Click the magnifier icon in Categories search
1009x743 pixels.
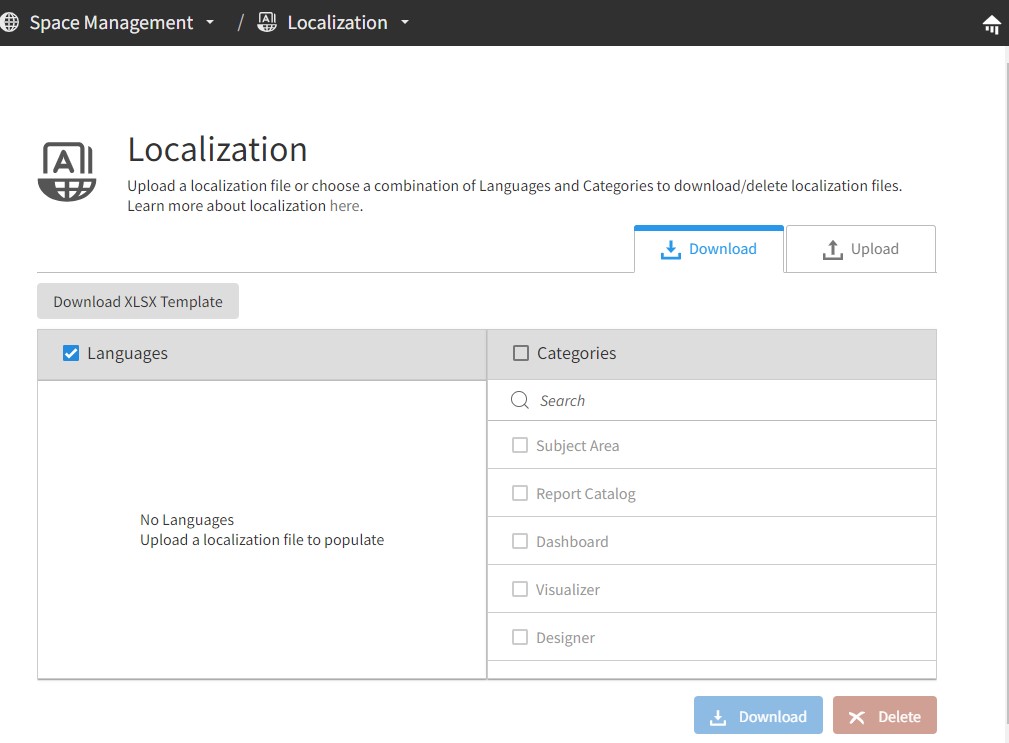pos(519,400)
